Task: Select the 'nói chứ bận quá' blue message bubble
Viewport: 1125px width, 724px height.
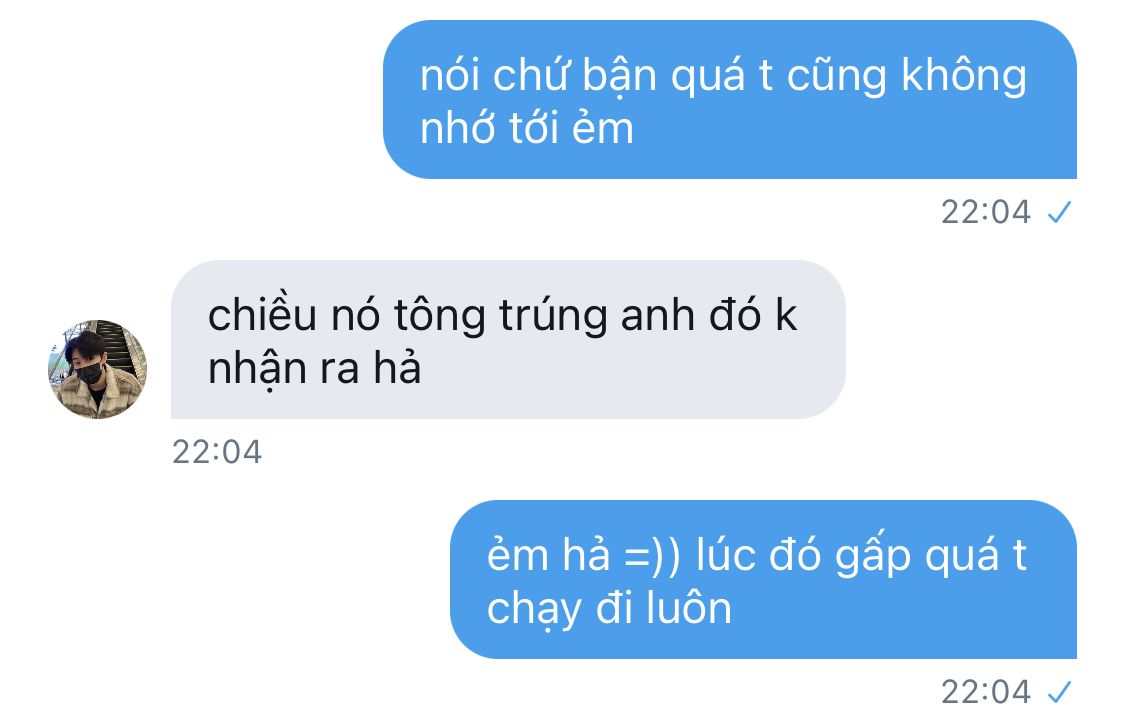Action: tap(730, 100)
